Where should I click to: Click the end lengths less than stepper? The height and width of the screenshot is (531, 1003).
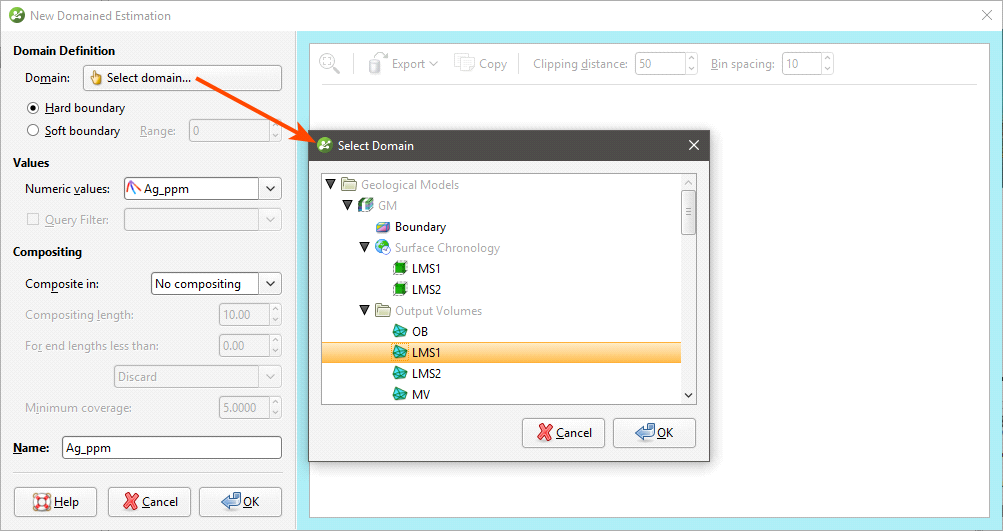[275, 345]
